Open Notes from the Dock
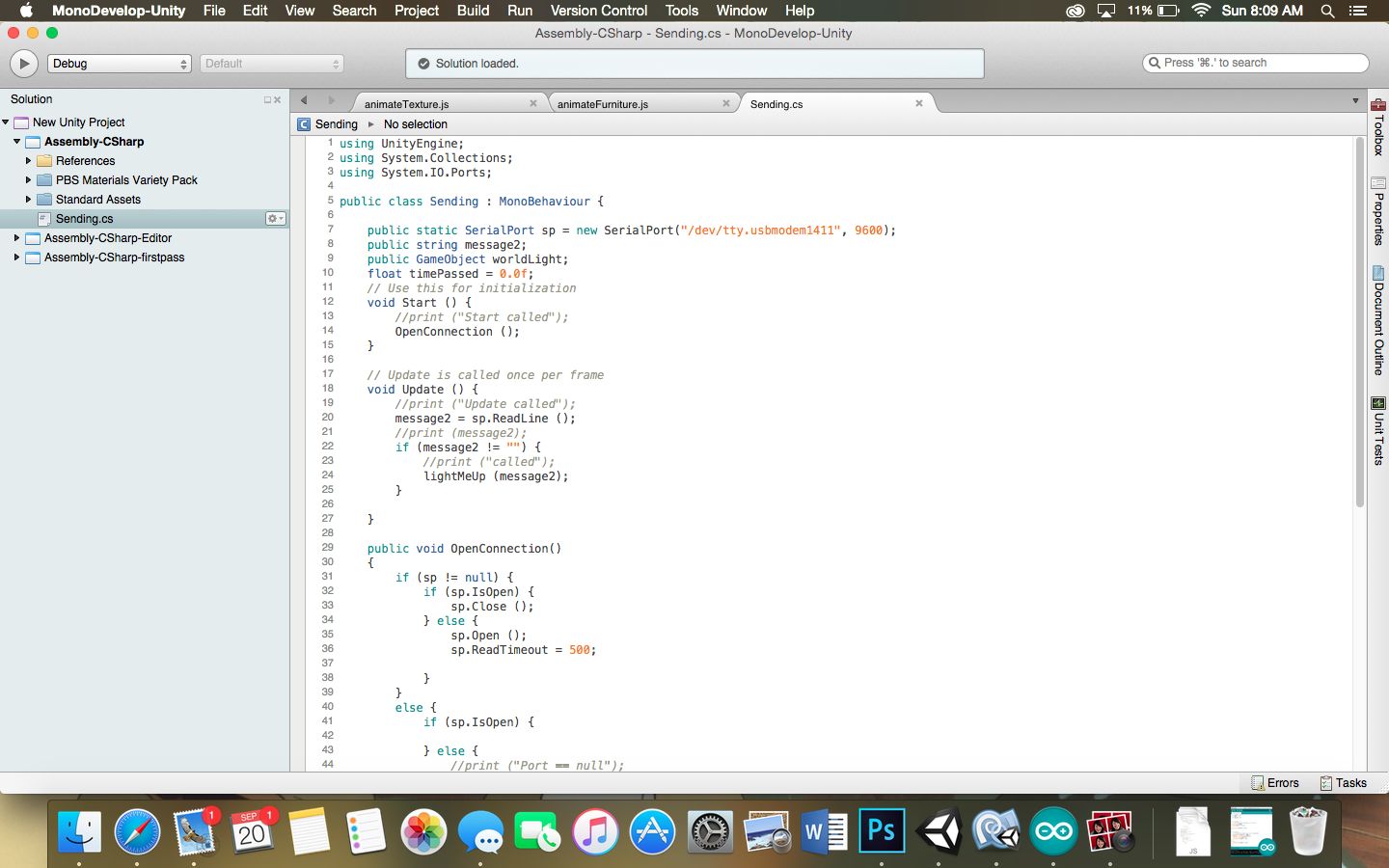1389x868 pixels. 309,831
